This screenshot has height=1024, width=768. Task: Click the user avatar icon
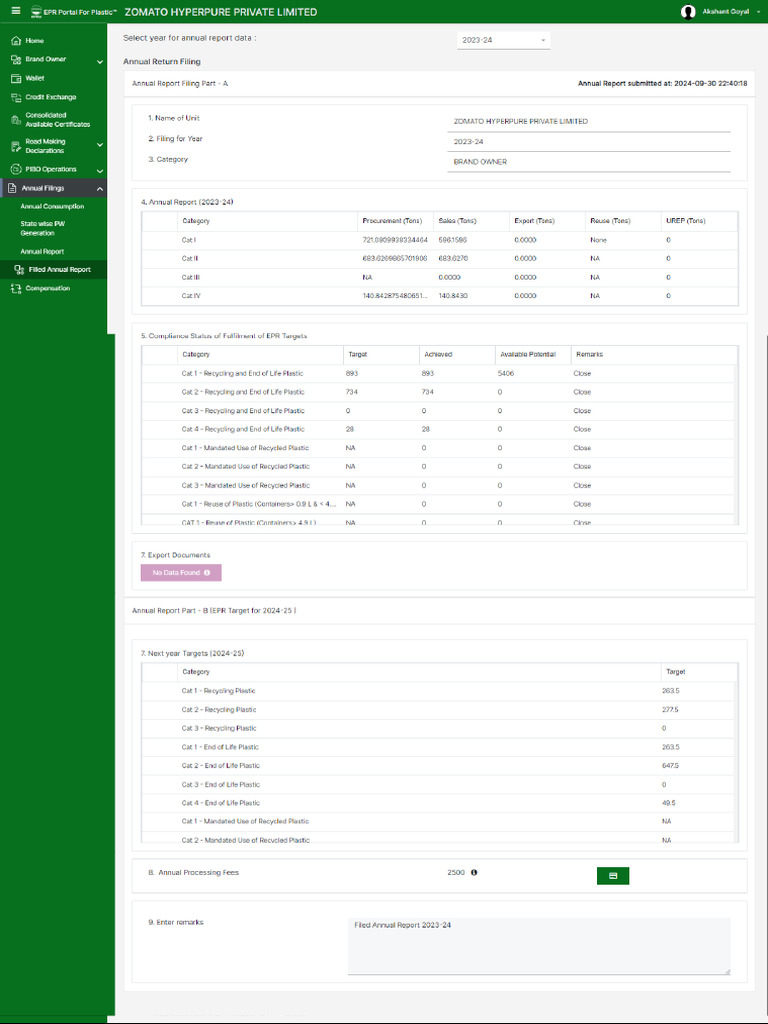tap(688, 12)
